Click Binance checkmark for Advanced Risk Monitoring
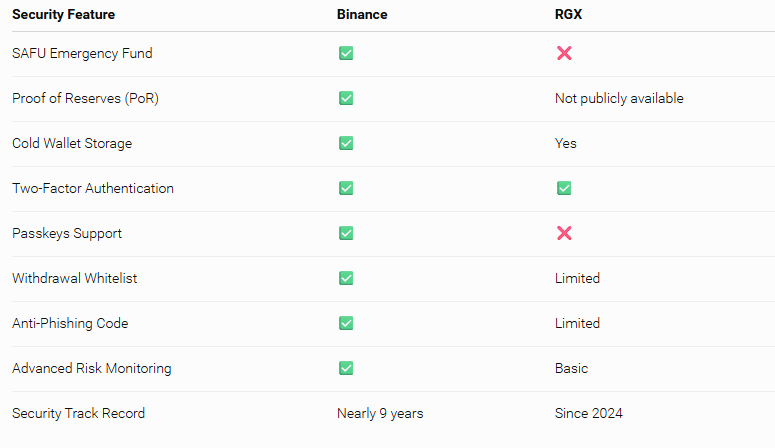The height and width of the screenshot is (448, 775). [346, 368]
